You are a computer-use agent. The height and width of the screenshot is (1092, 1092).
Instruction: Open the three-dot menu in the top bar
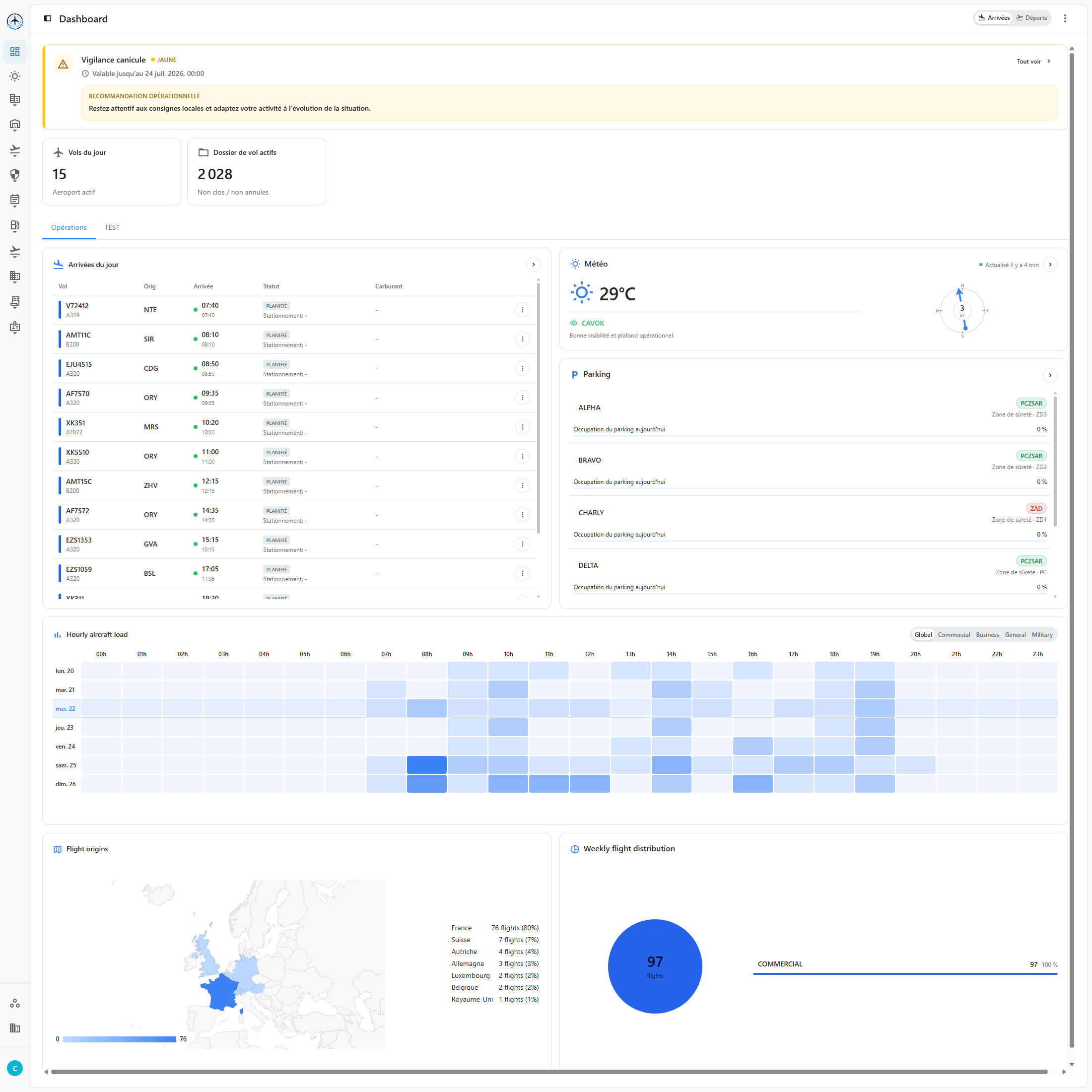coord(1065,18)
